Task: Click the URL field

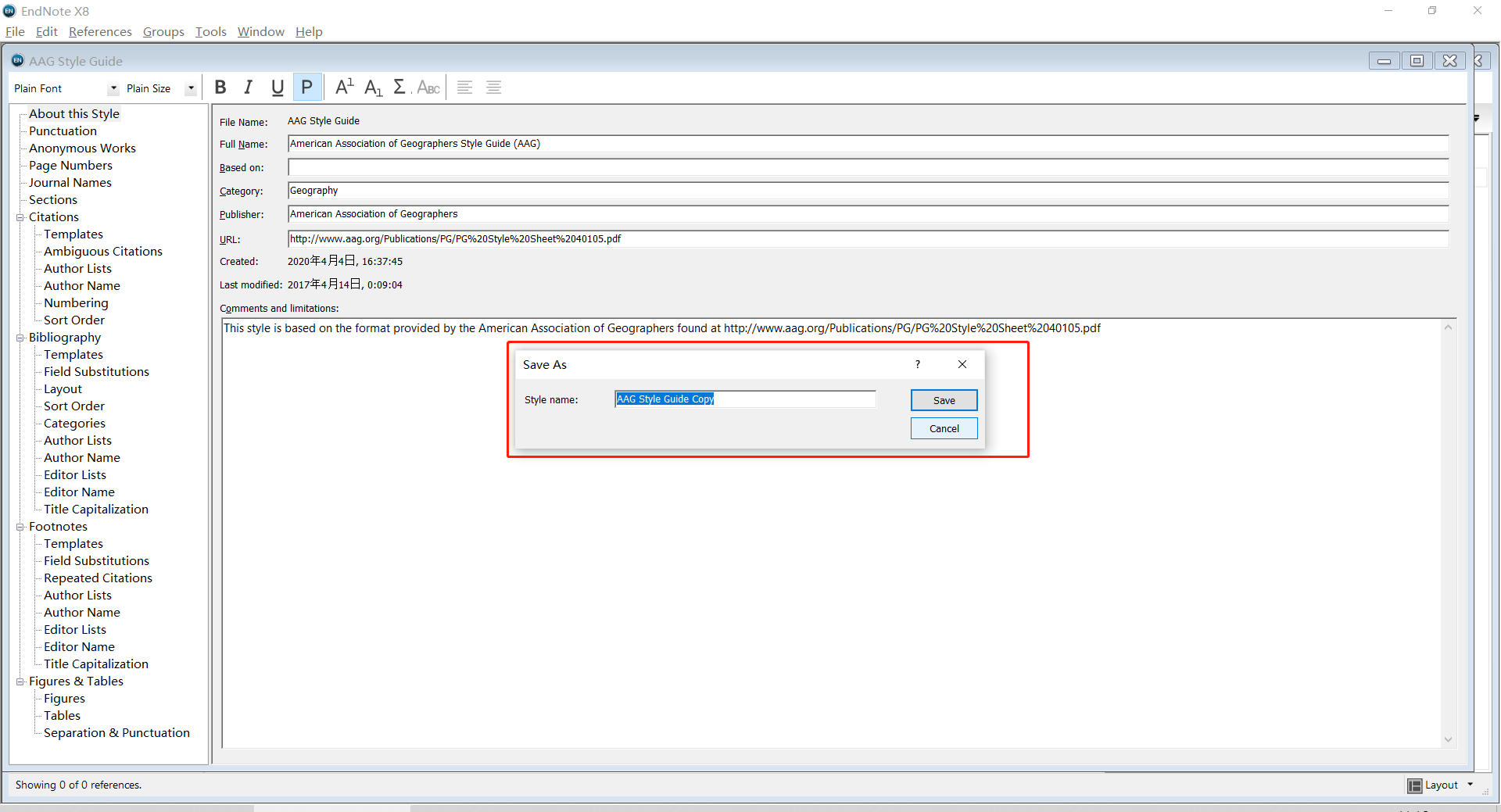Action: coord(868,239)
